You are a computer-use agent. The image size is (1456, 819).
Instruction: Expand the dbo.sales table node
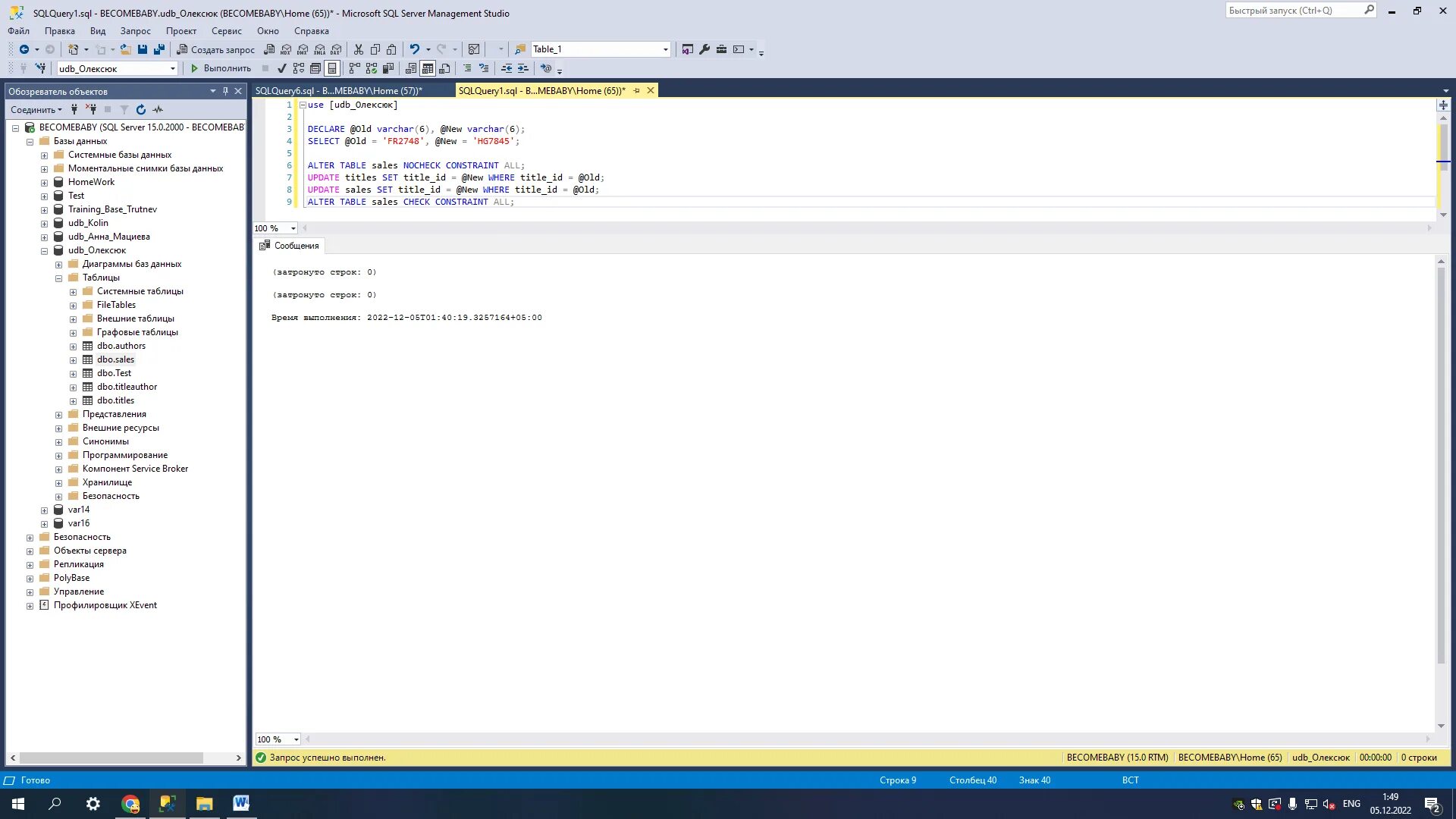74,360
